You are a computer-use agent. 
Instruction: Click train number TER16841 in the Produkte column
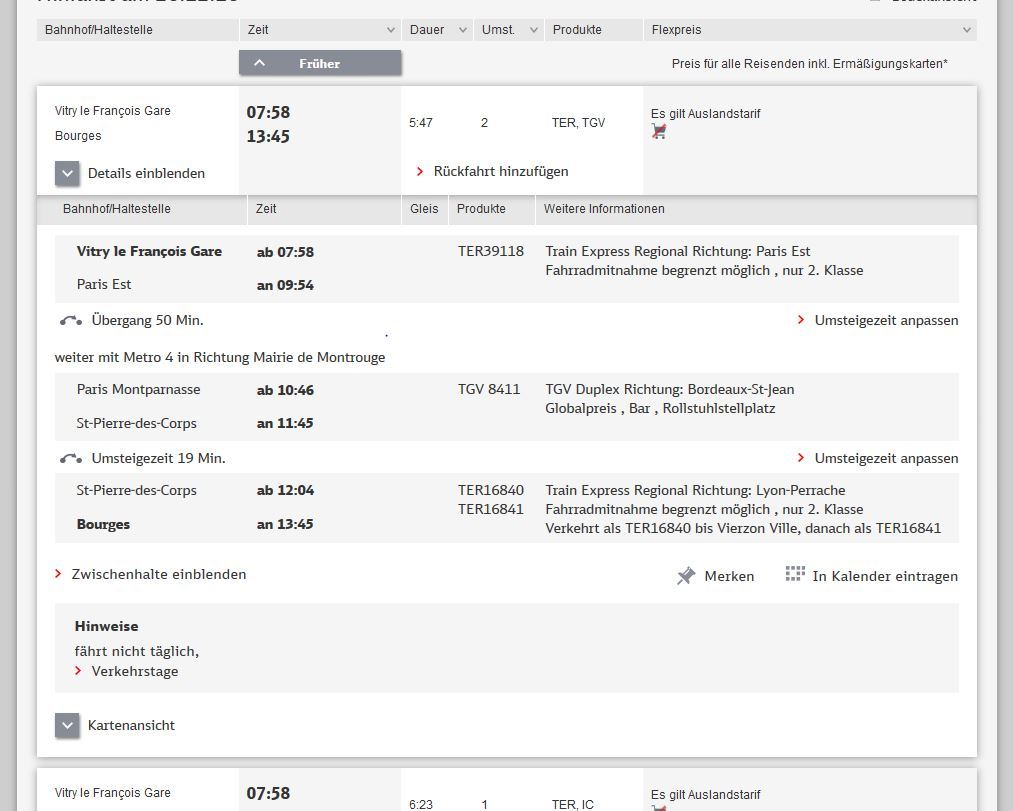(490, 509)
